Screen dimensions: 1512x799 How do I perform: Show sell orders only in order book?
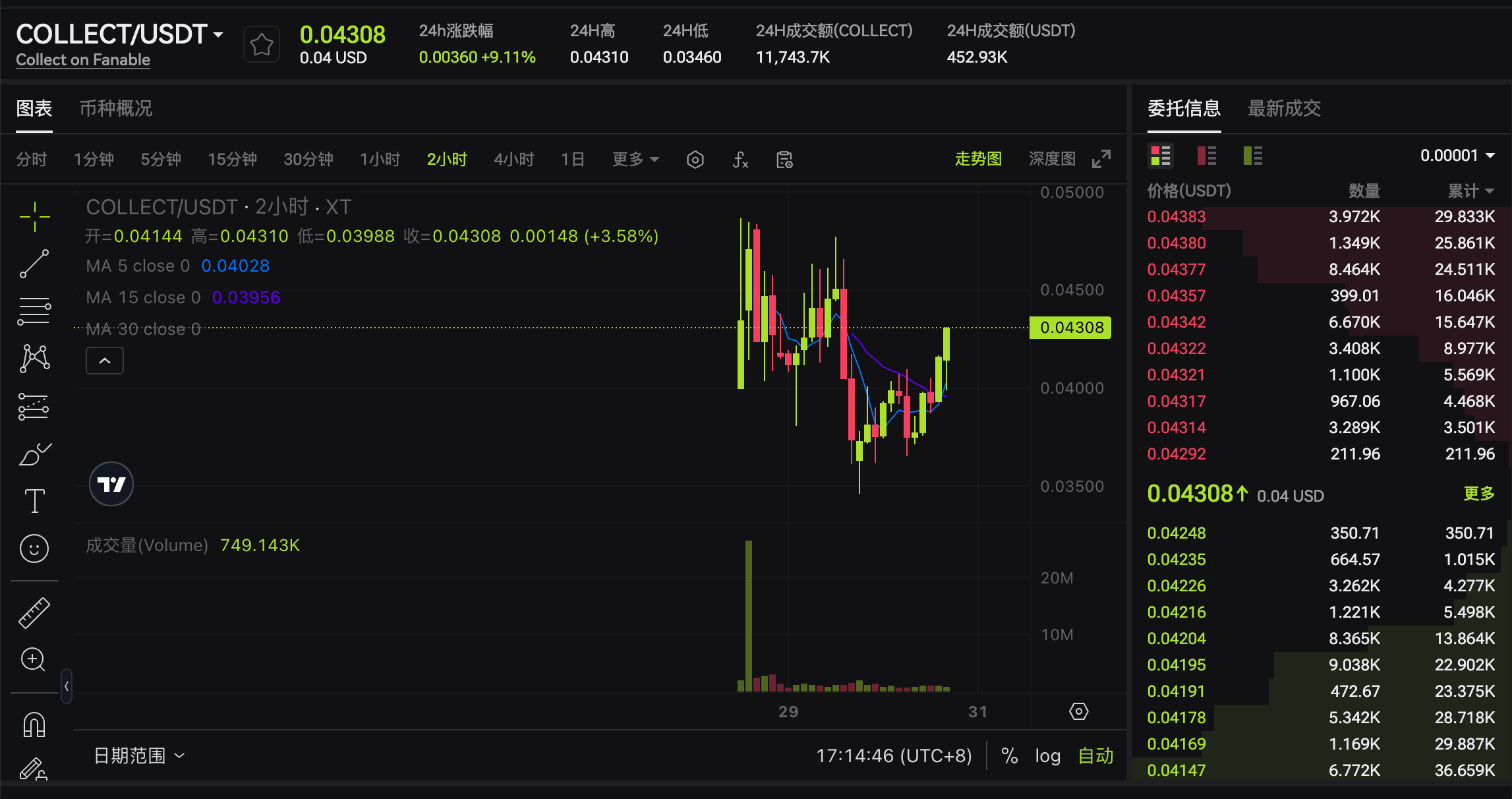1206,156
